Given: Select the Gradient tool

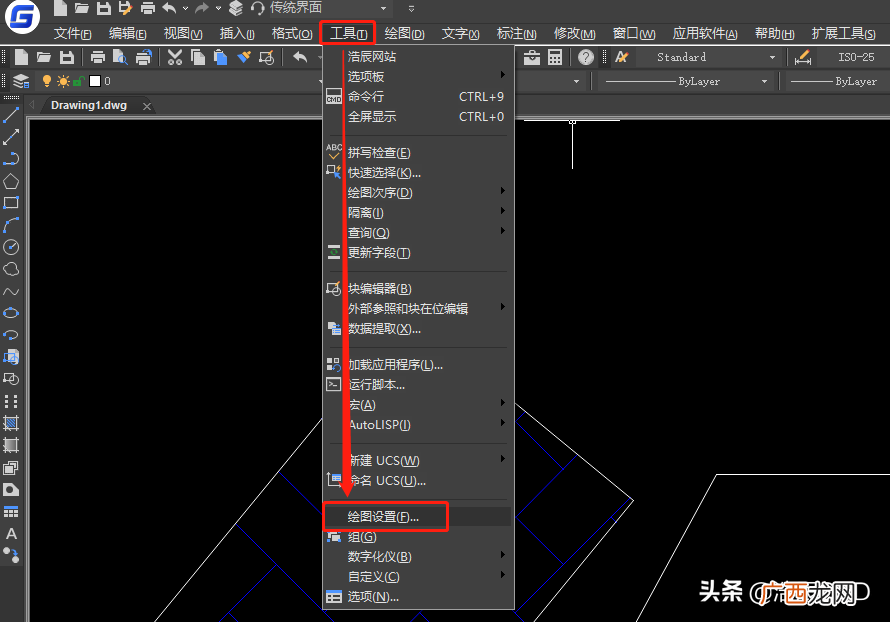Looking at the screenshot, I should tap(11, 445).
